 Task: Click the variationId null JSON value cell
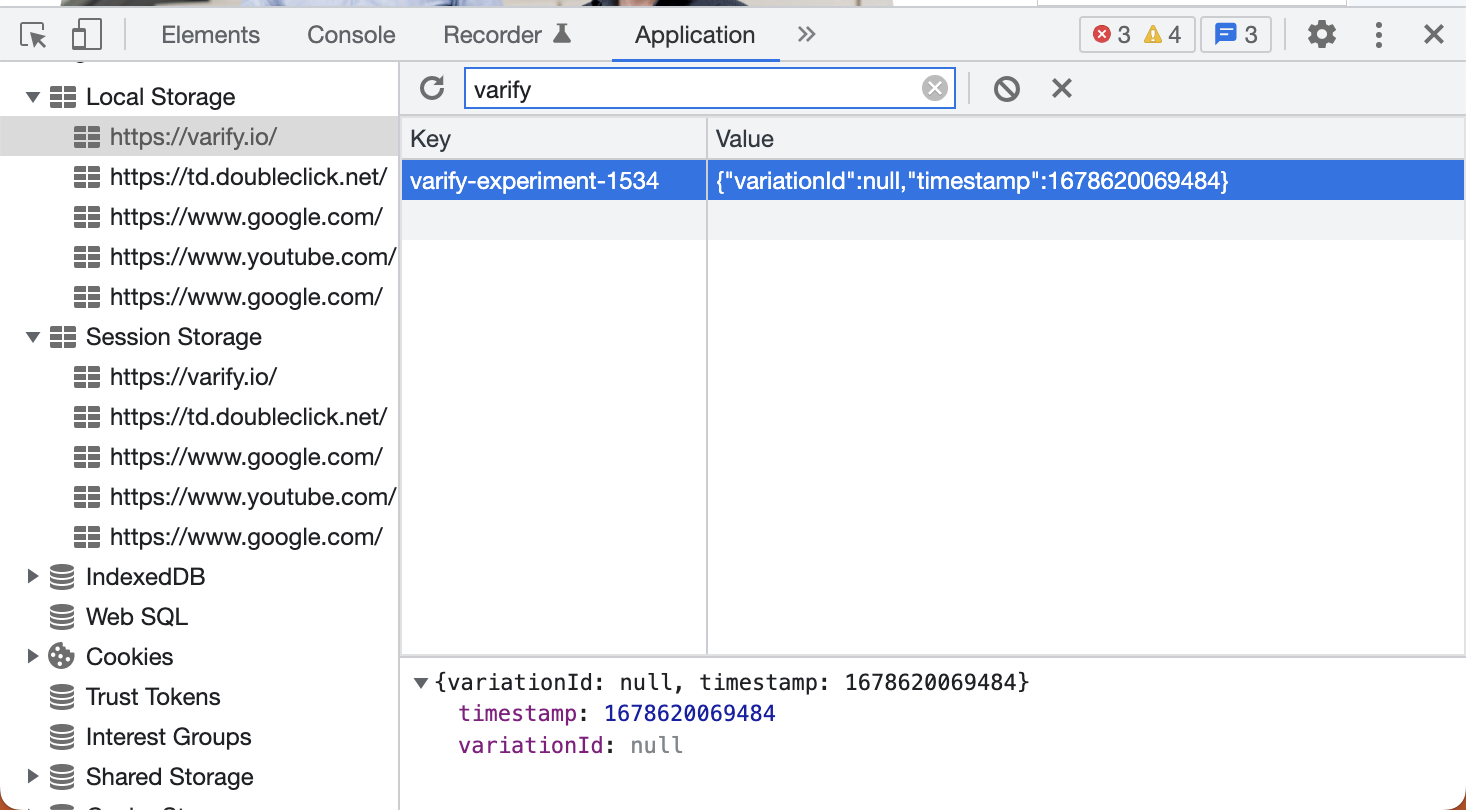coord(1086,180)
